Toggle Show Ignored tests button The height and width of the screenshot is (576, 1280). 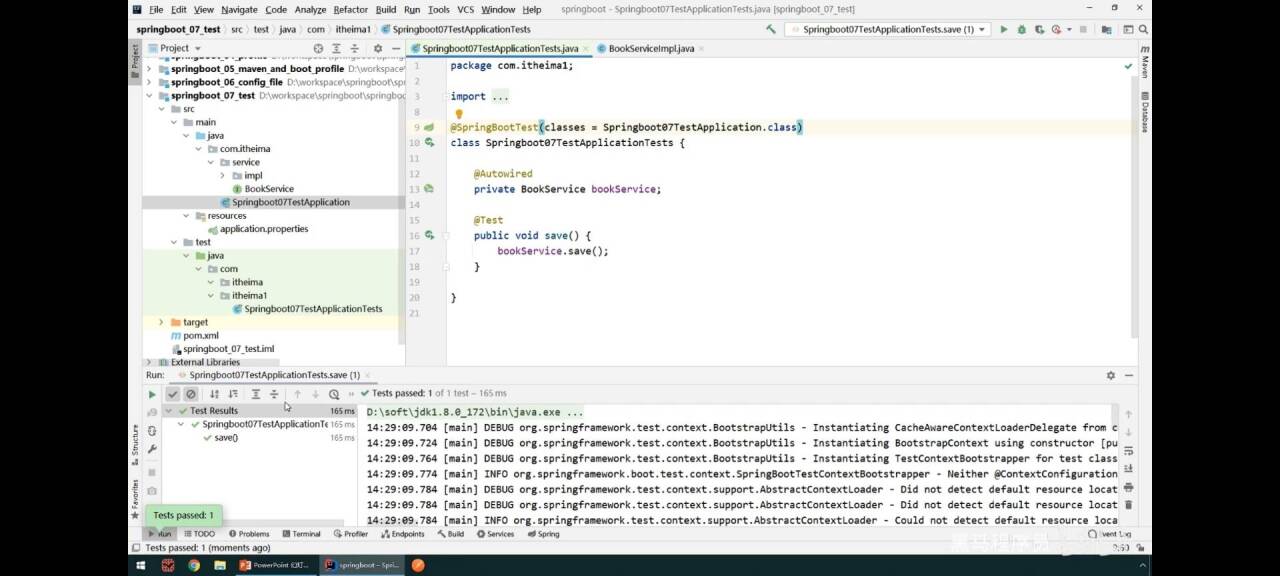tap(191, 394)
